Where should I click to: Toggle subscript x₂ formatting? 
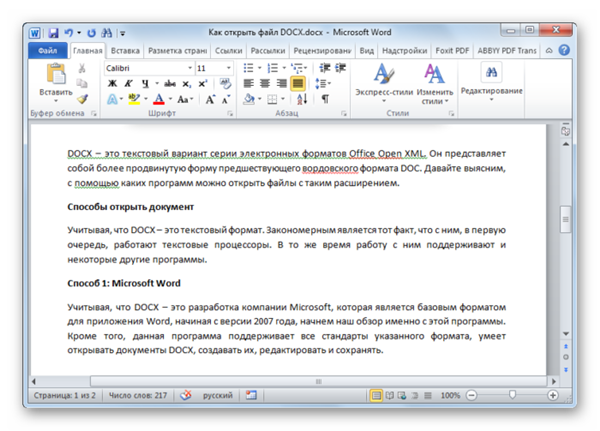coord(186,83)
